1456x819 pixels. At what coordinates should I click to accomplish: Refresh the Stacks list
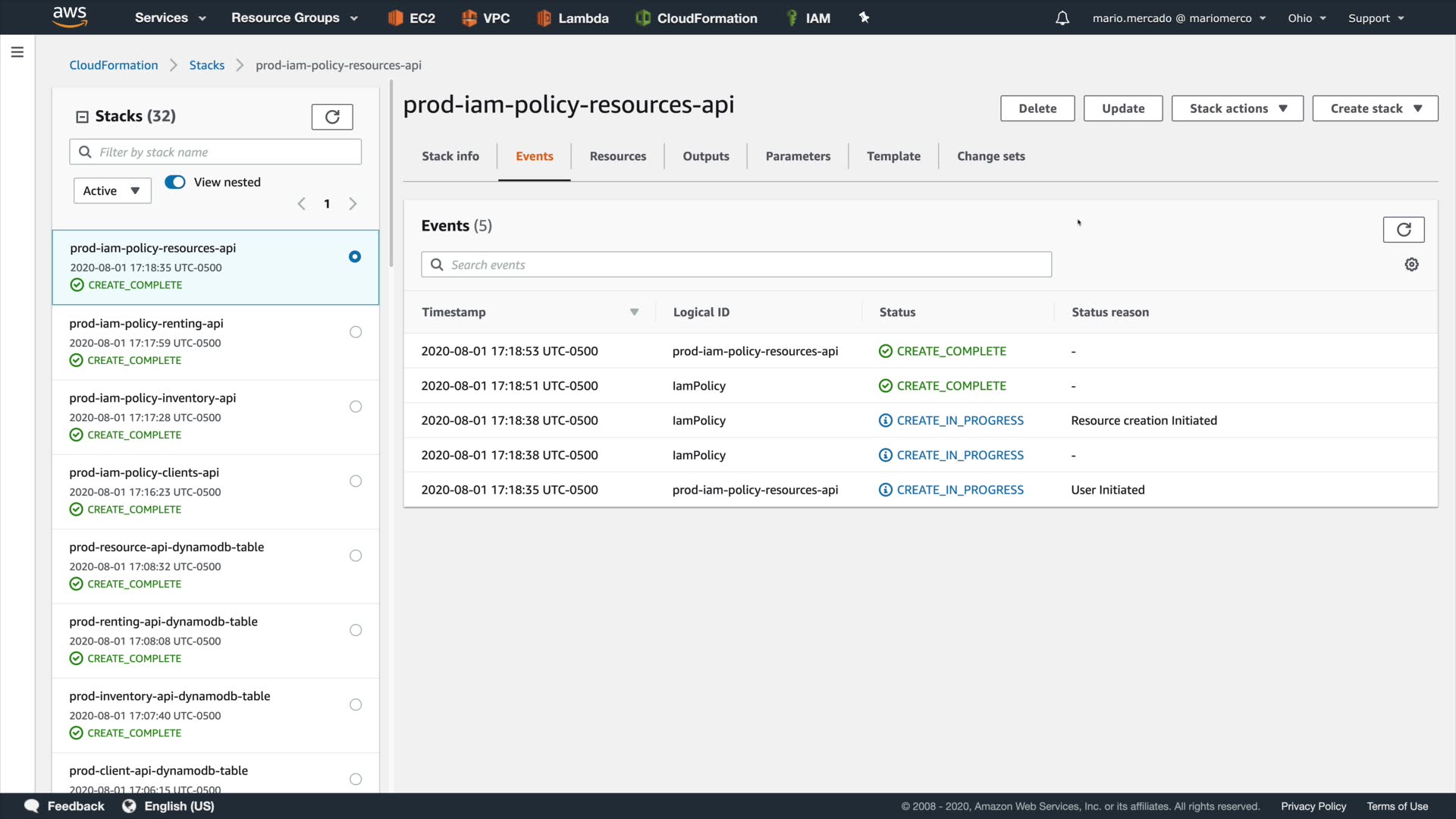(x=332, y=117)
